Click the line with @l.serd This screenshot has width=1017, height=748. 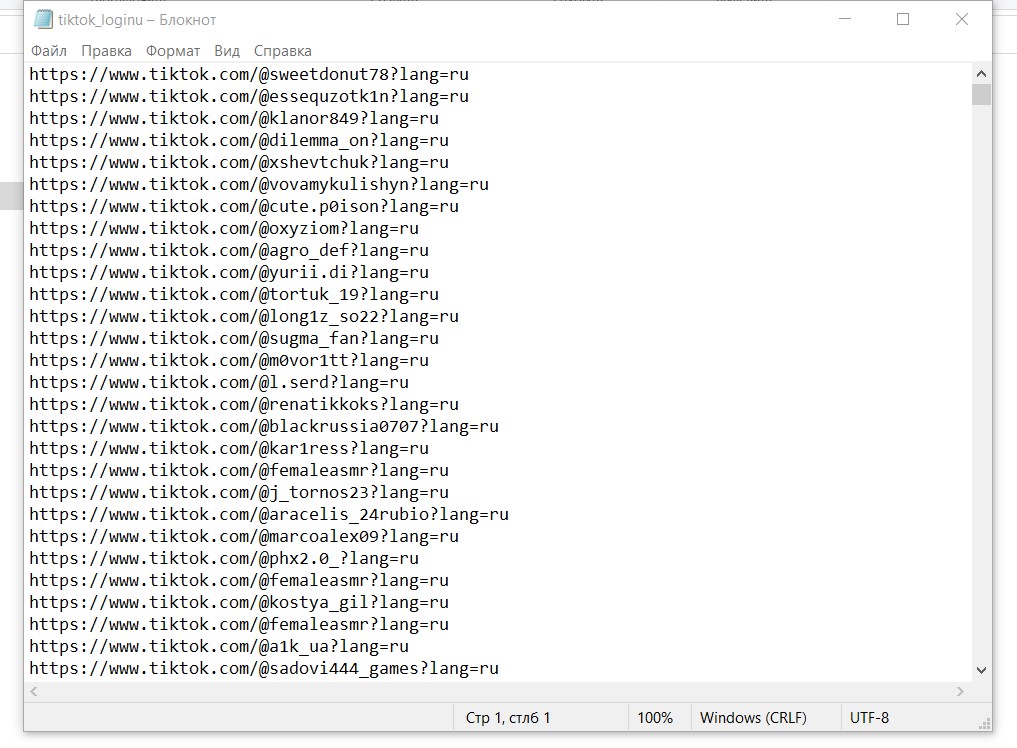(219, 383)
